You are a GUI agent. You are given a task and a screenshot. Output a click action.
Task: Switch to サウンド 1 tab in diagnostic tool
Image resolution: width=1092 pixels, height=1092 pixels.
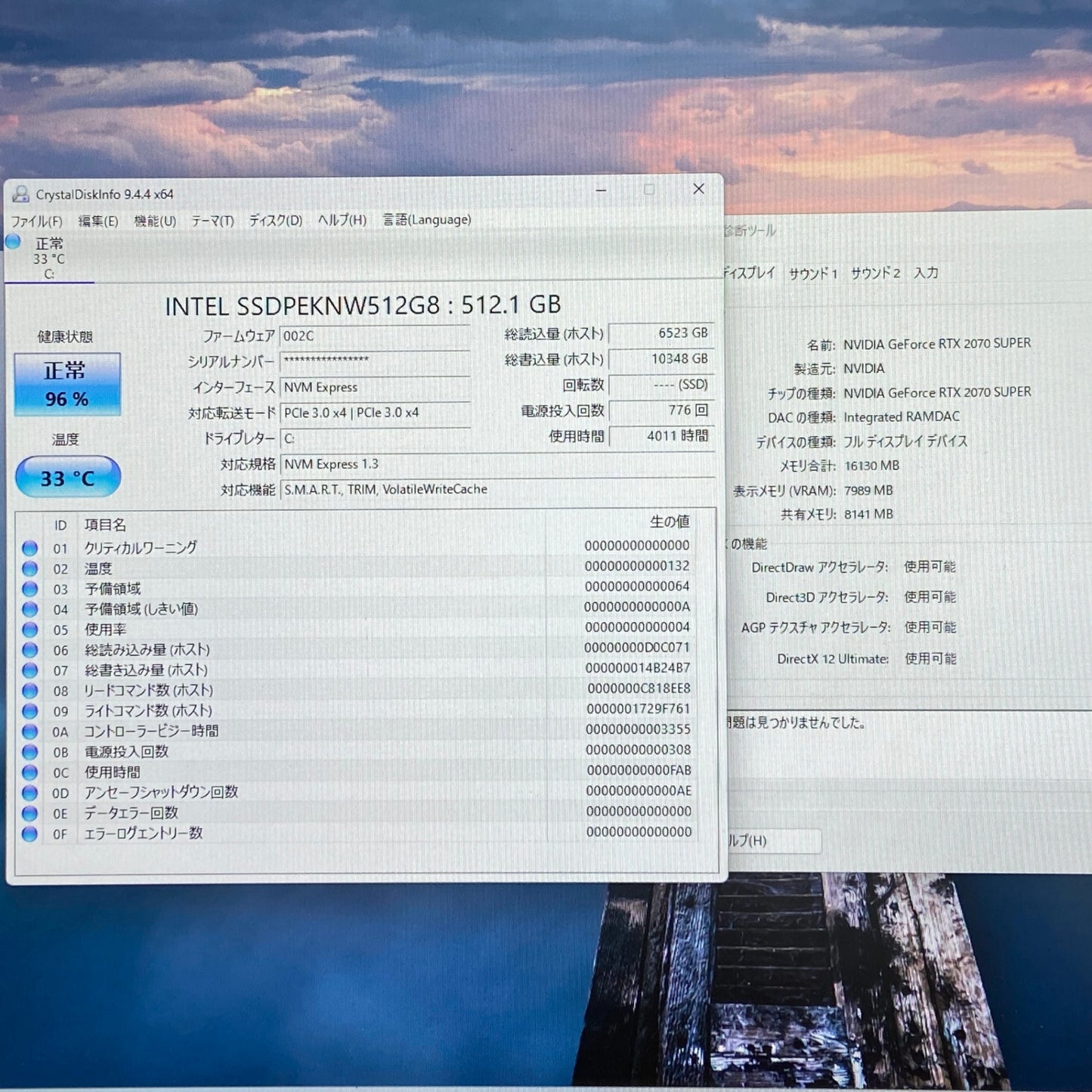click(x=813, y=274)
